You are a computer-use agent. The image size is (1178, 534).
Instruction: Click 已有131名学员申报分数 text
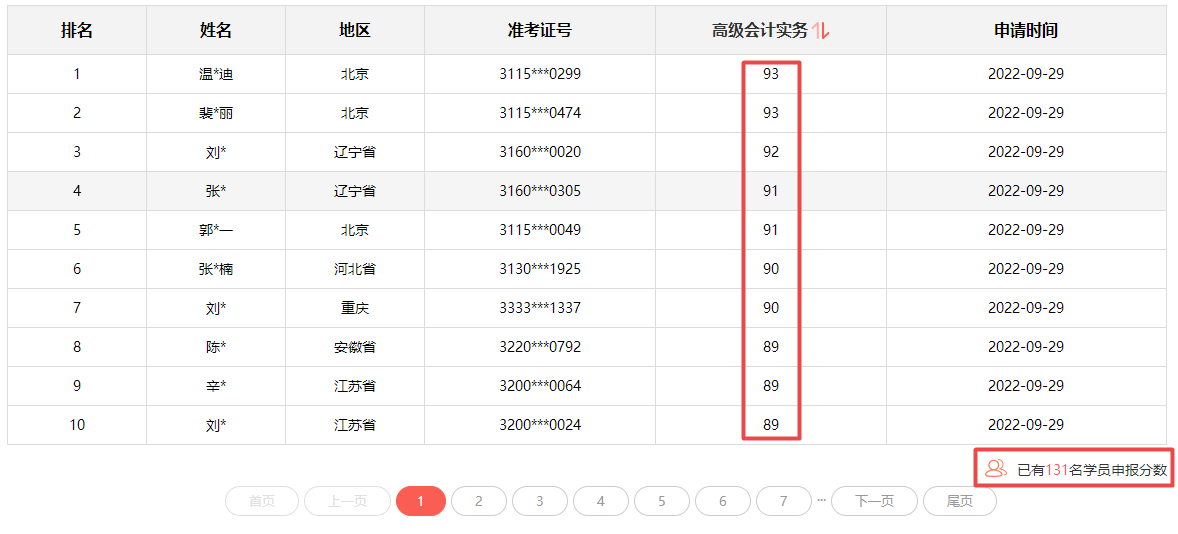pyautogui.click(x=1092, y=470)
